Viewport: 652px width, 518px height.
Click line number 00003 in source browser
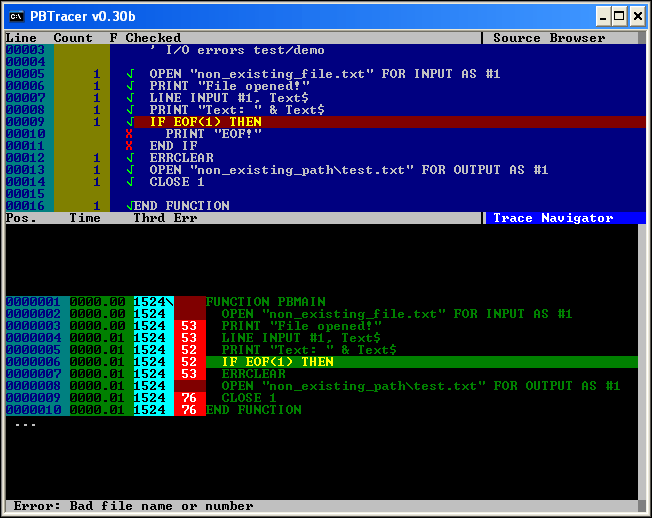point(25,50)
